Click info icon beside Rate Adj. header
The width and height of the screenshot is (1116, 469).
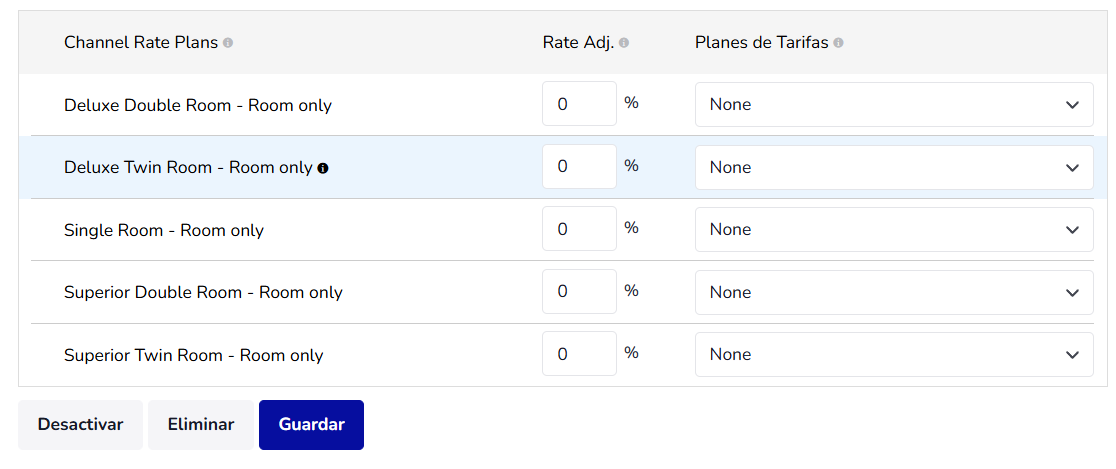[x=624, y=43]
